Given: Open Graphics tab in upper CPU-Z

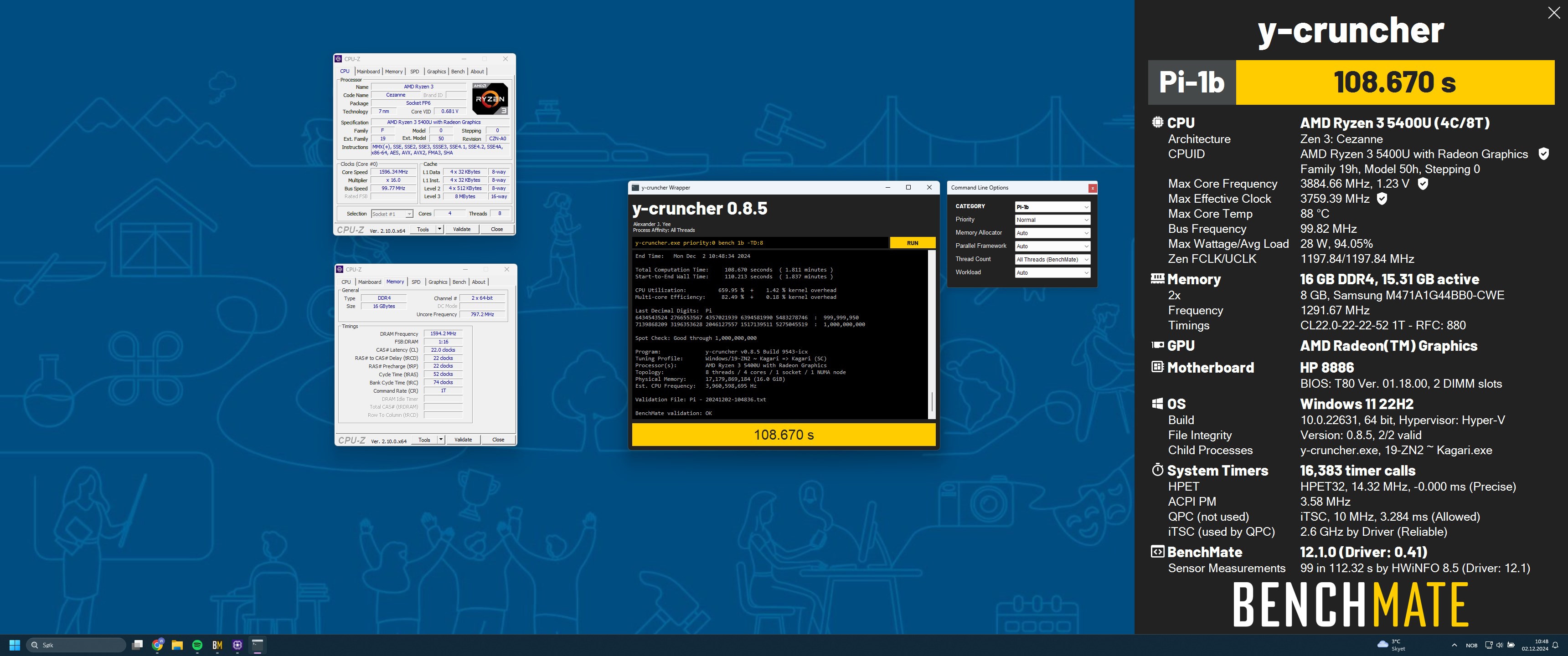Looking at the screenshot, I should pos(436,72).
